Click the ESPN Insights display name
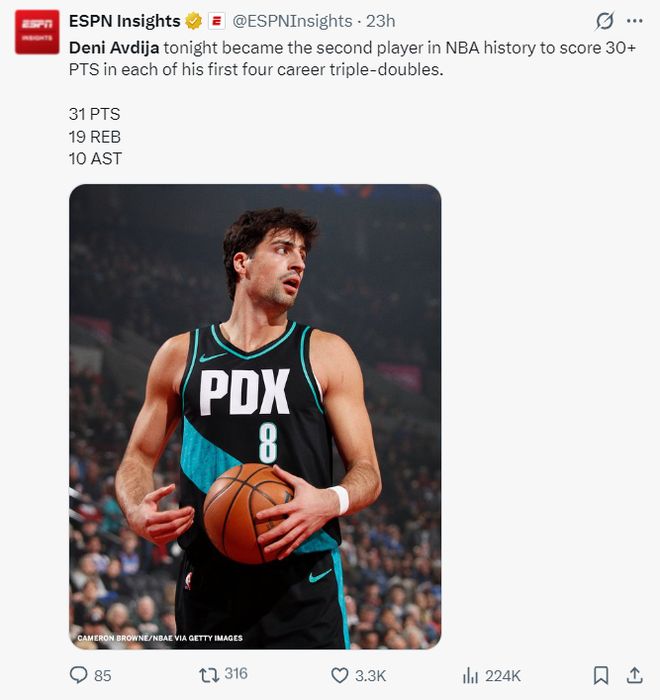This screenshot has height=700, width=660. [124, 21]
